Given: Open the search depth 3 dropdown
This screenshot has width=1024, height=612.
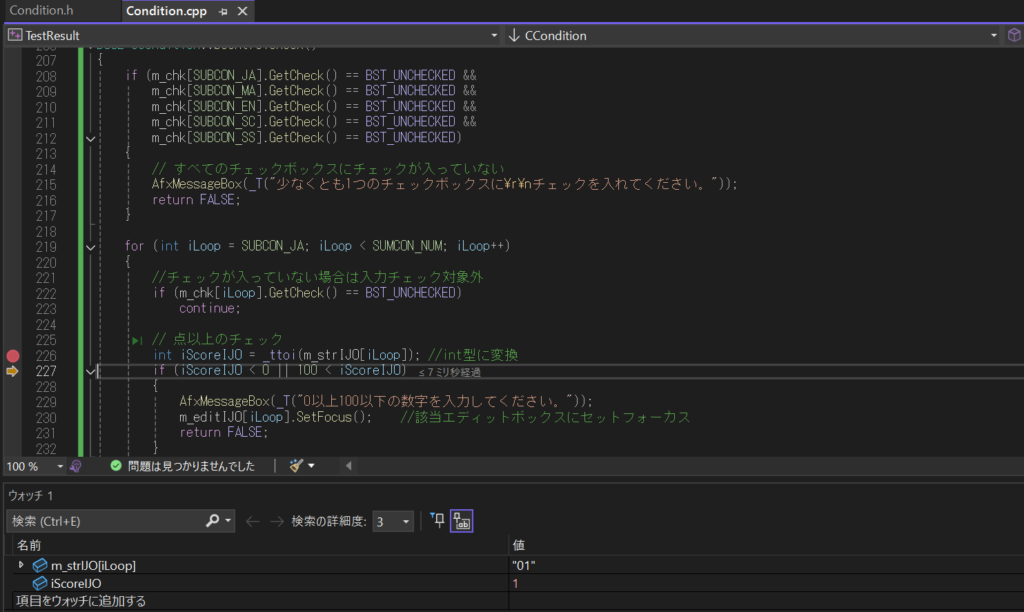Looking at the screenshot, I should [392, 521].
